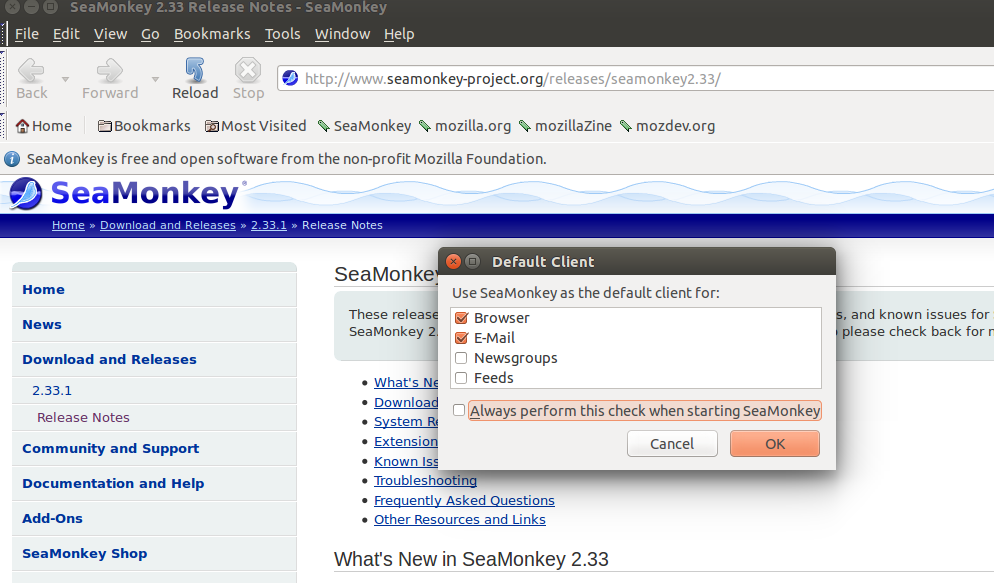Open the Bookmarks folder in bookmarks toolbar
Viewport: 994px width, 583px height.
144,126
